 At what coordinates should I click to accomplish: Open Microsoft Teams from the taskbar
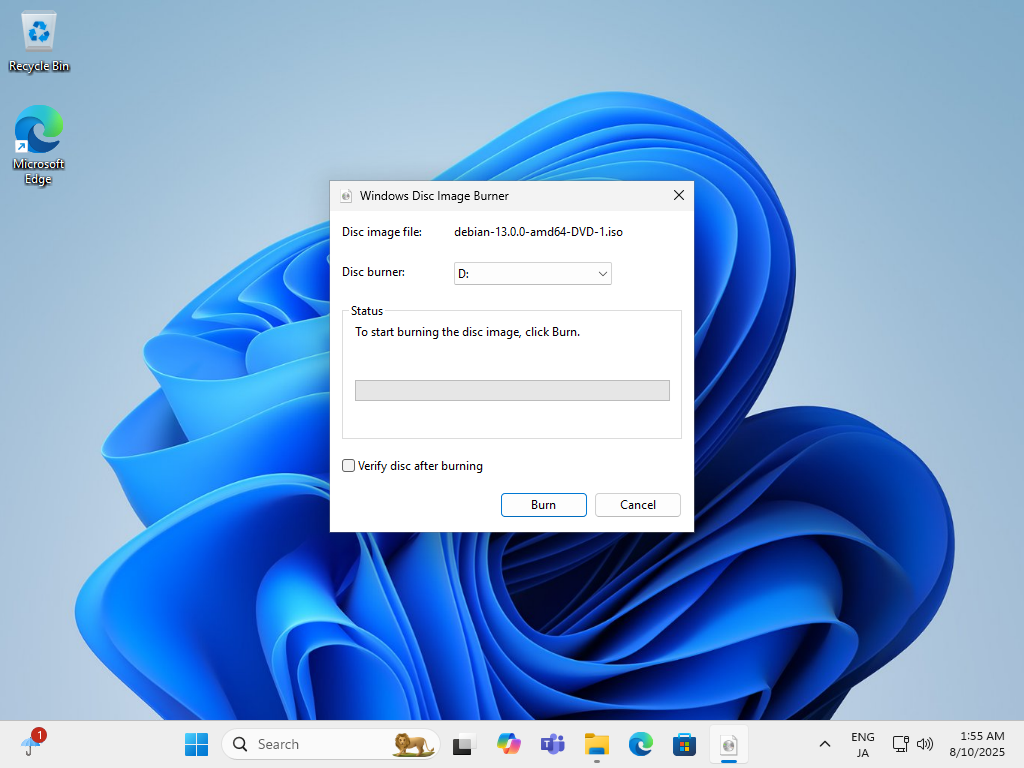[552, 744]
